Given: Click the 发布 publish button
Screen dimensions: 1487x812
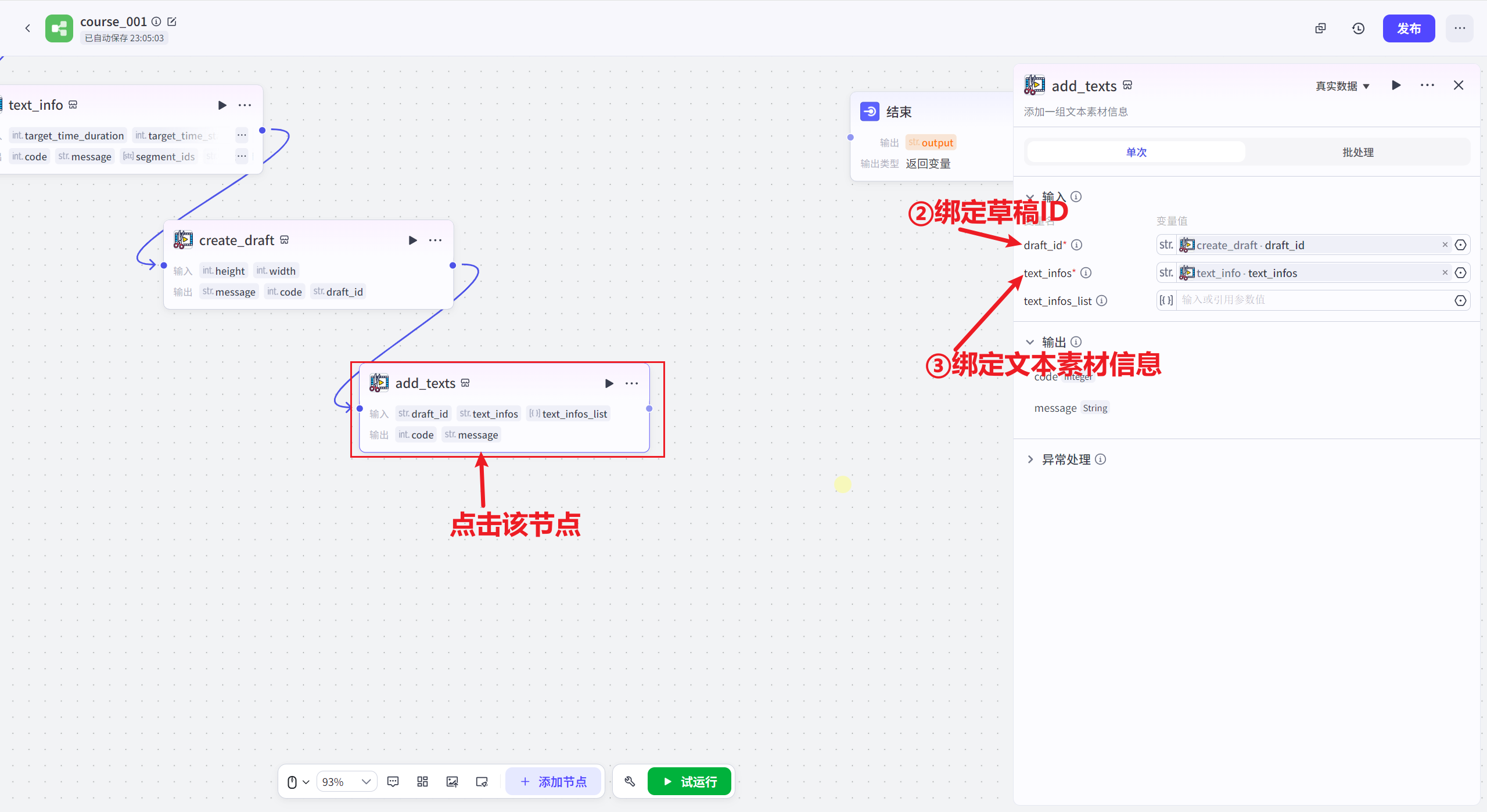Looking at the screenshot, I should coord(1409,28).
